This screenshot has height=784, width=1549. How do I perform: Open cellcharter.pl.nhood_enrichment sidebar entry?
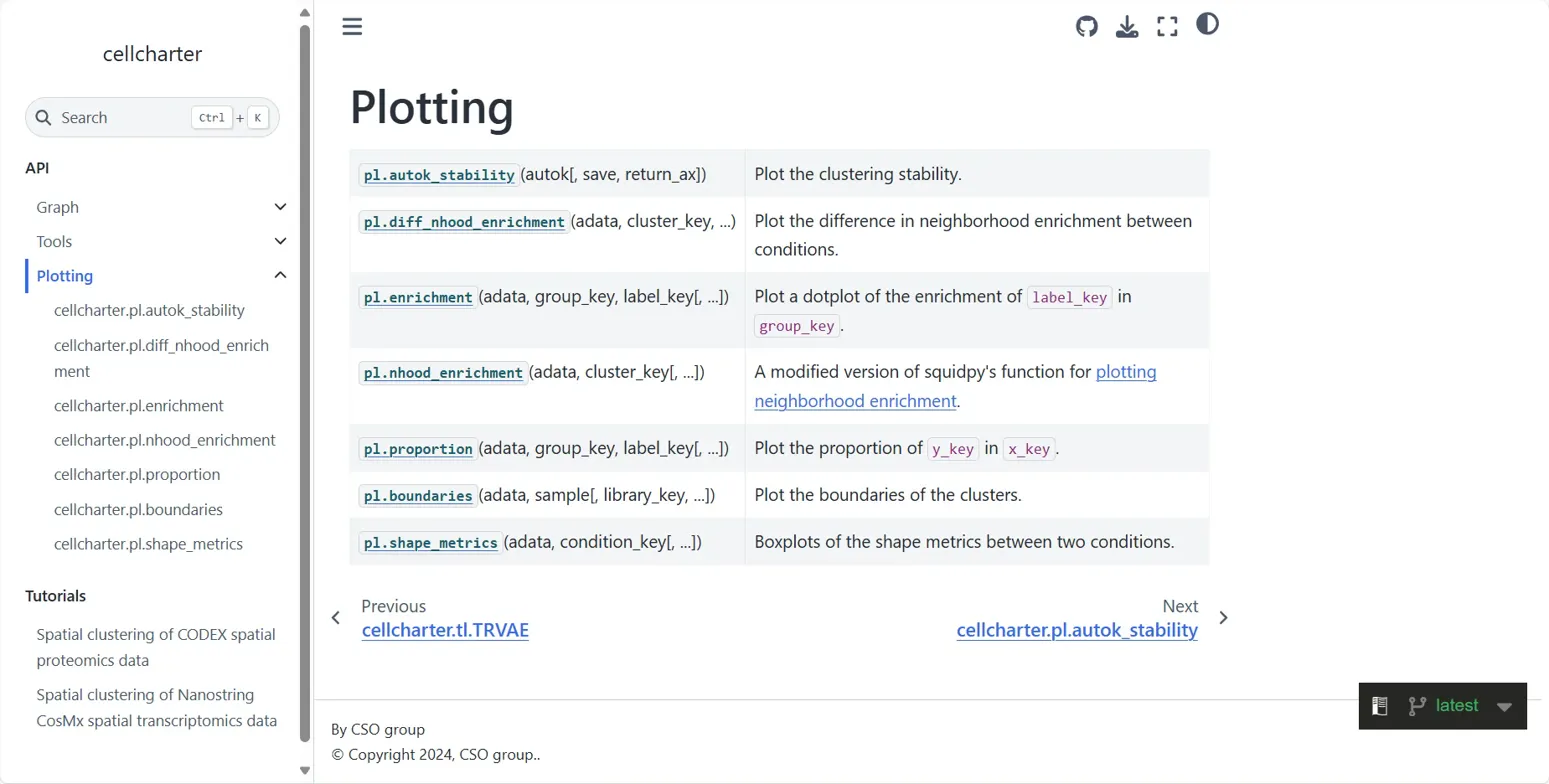(164, 440)
